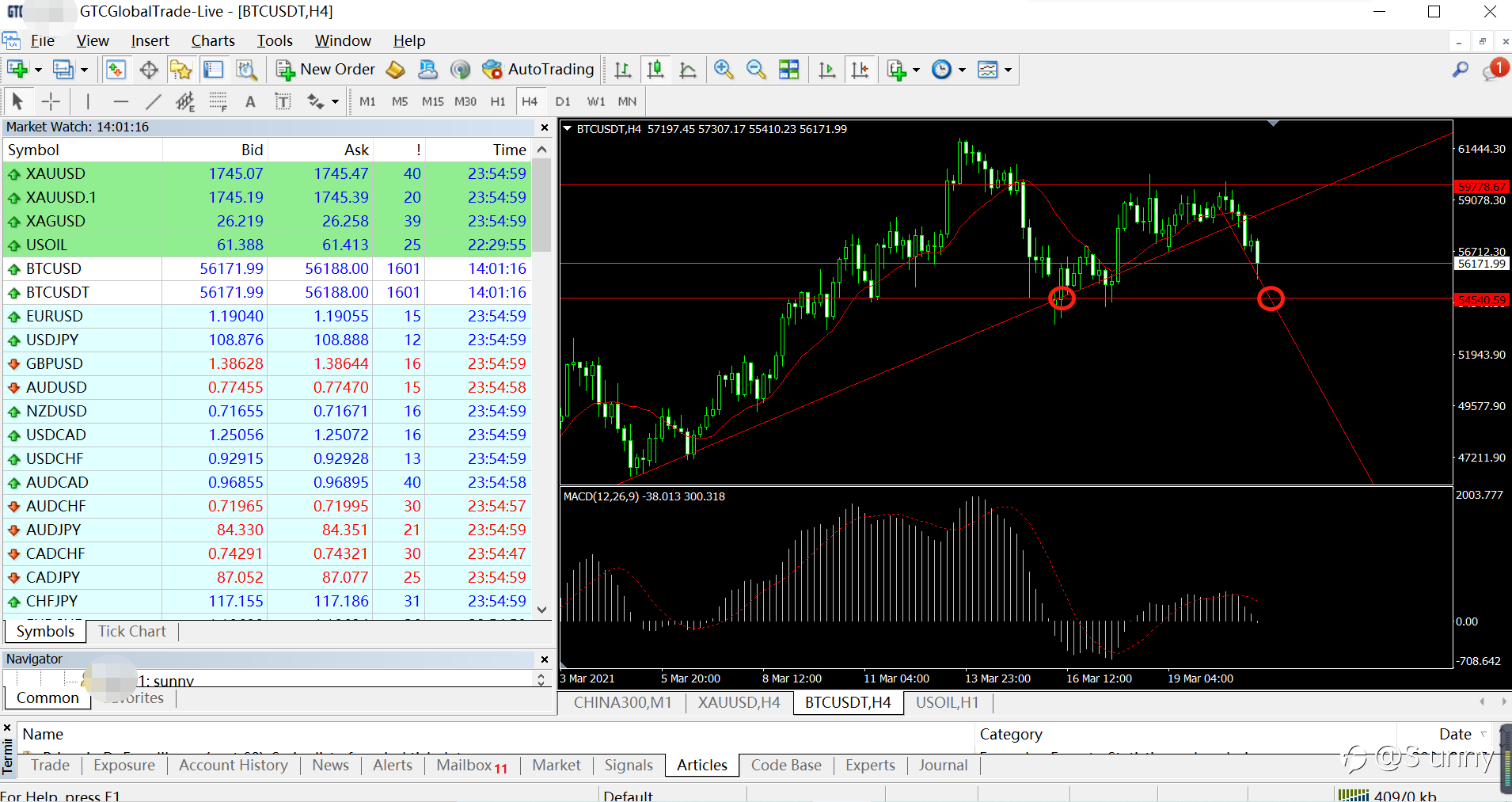Open the Profiles toolbar icon
The image size is (1512, 802).
coord(63,70)
